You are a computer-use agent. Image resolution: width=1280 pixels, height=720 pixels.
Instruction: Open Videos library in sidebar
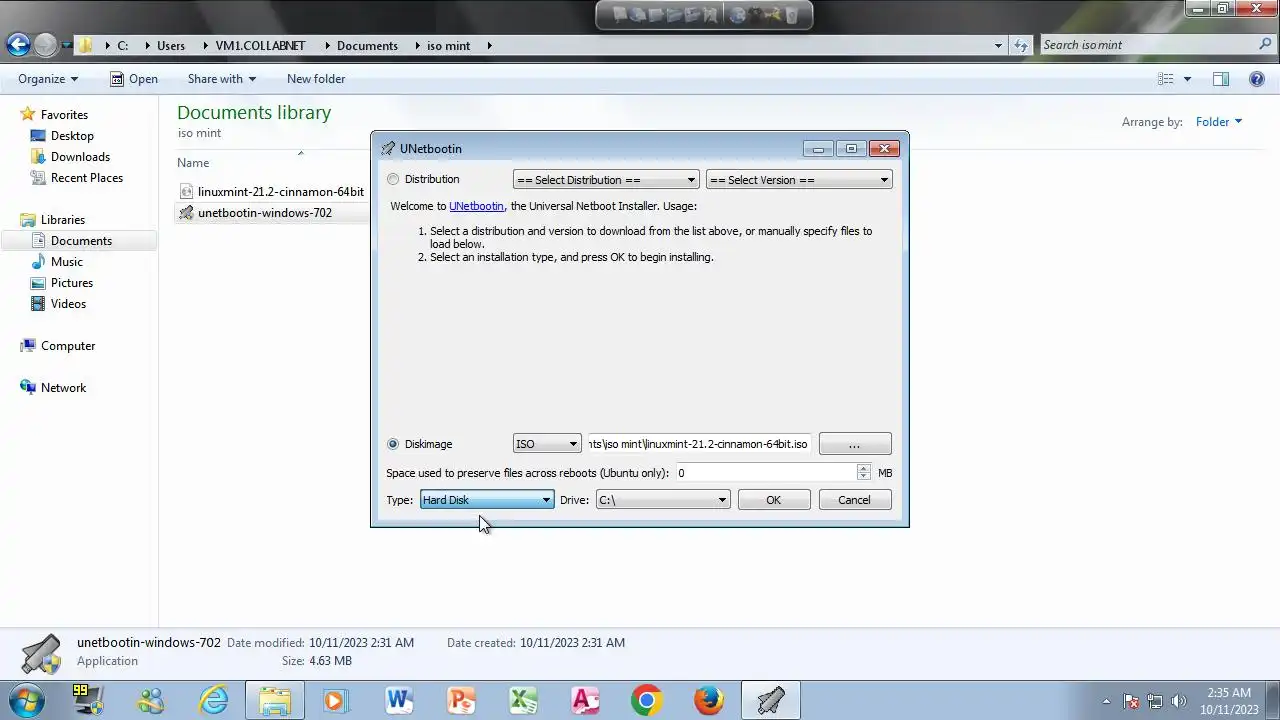[x=69, y=304]
